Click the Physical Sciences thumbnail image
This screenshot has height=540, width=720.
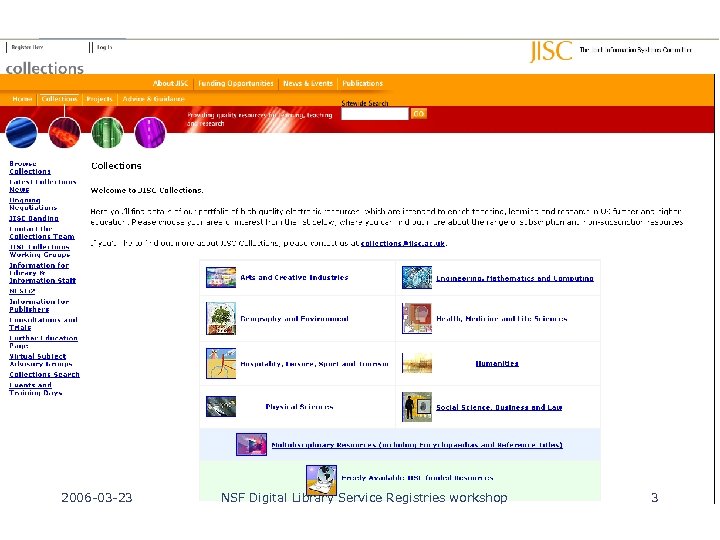tap(221, 406)
